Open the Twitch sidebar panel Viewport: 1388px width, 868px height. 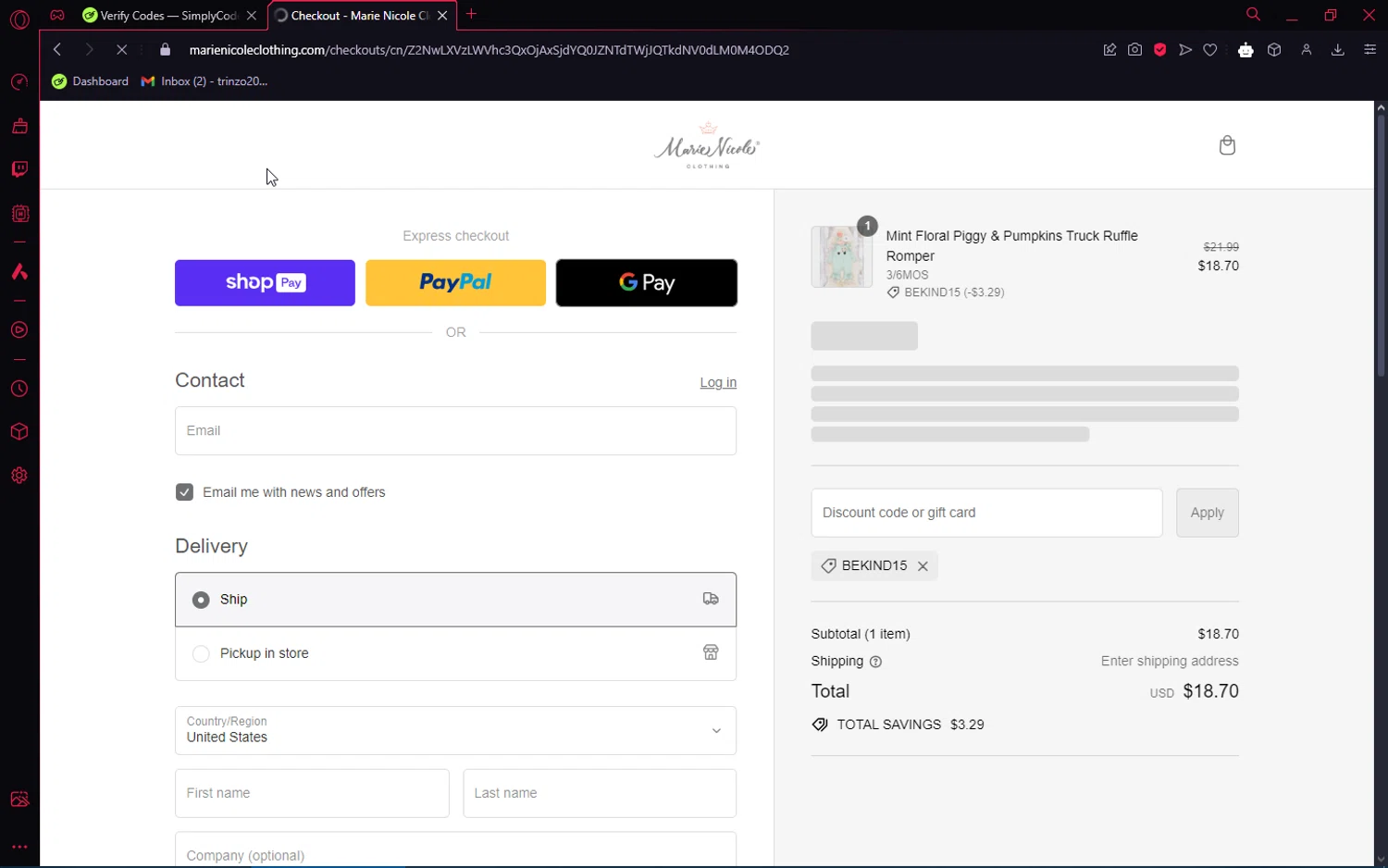(x=19, y=169)
